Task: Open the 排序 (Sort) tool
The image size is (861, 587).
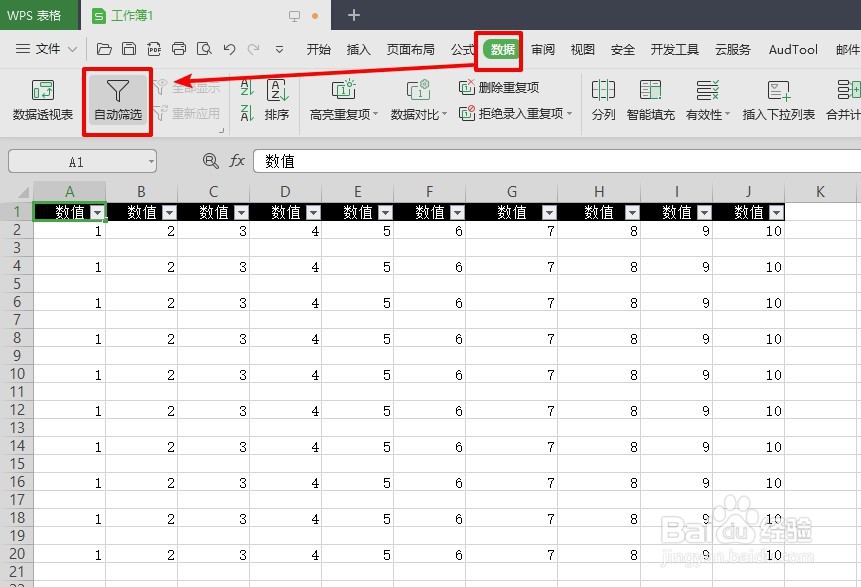Action: [277, 100]
